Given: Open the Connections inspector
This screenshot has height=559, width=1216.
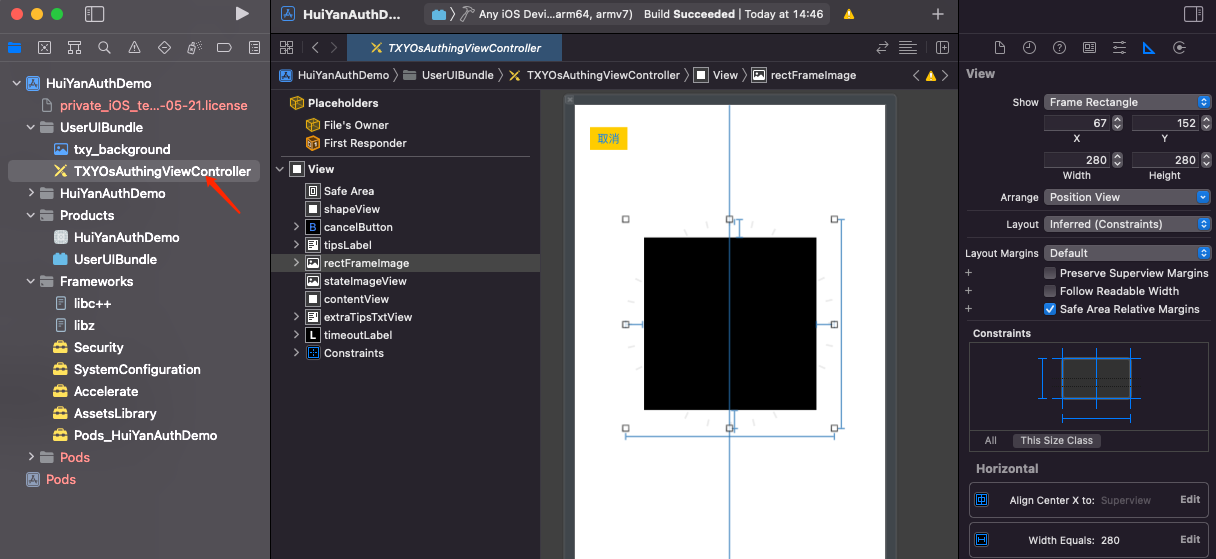Looking at the screenshot, I should tap(1179, 47).
